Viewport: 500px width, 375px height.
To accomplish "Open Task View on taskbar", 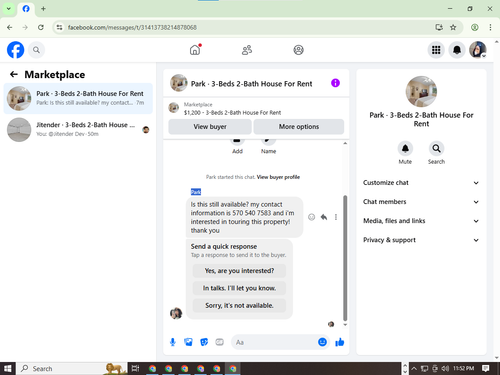I will pos(135,368).
